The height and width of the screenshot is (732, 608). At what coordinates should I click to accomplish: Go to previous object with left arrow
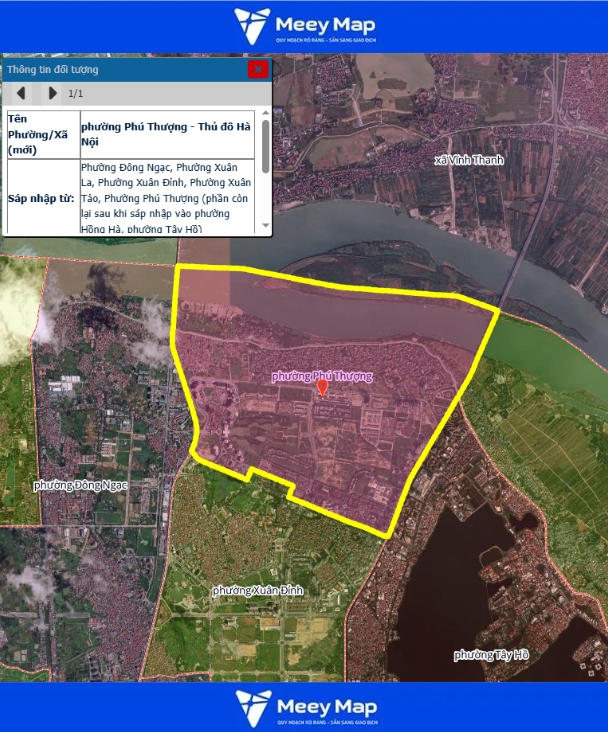(x=20, y=93)
